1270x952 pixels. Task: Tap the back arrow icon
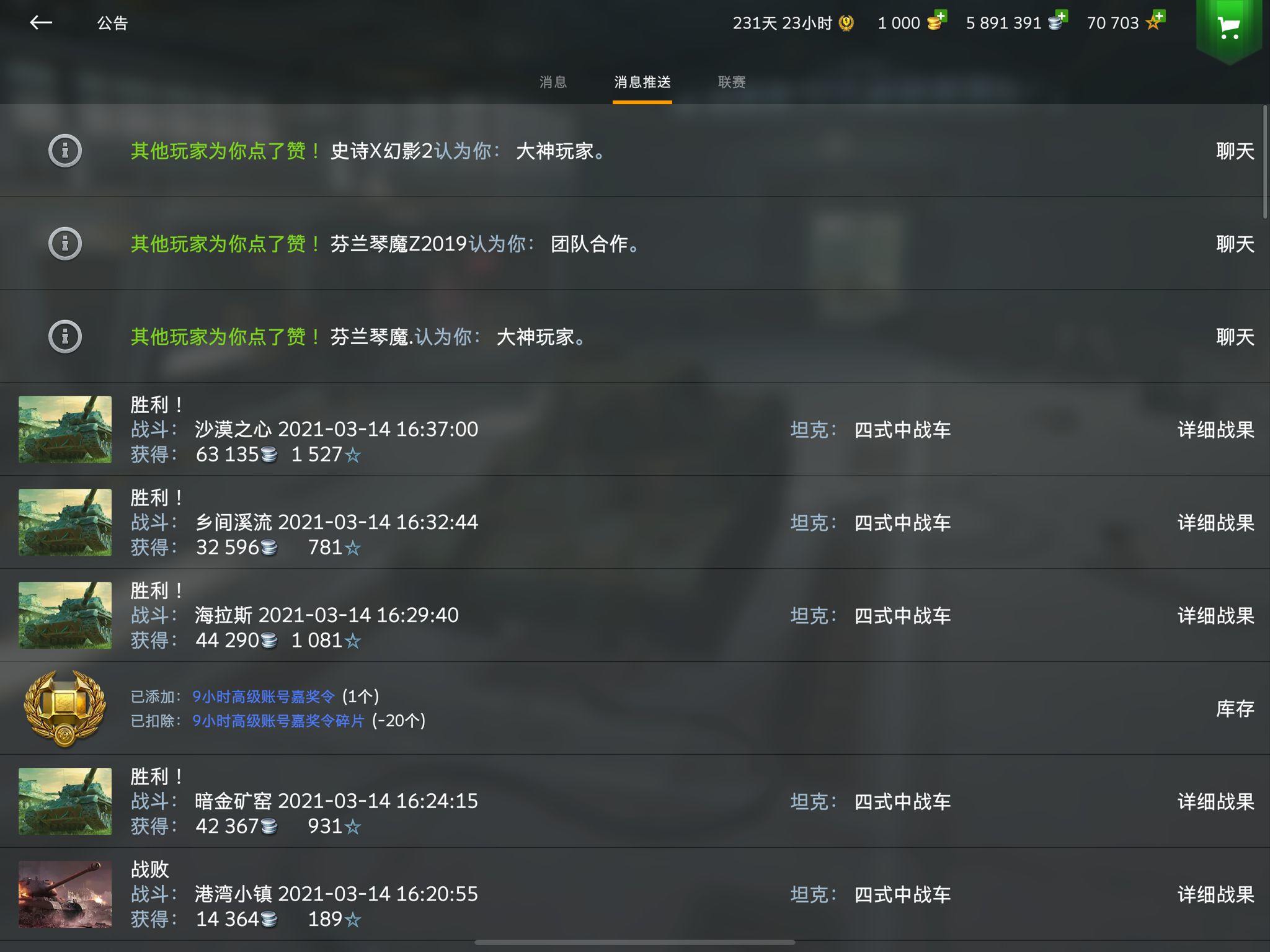point(41,23)
